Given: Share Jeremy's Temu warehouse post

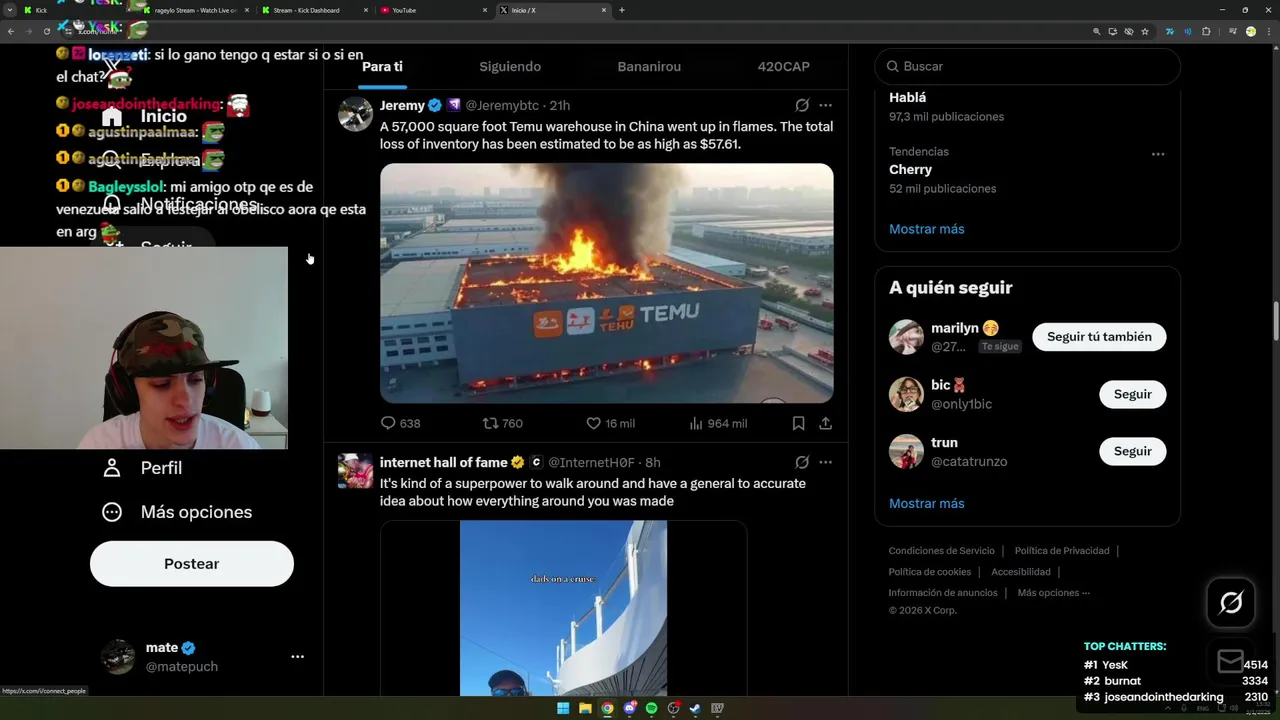Looking at the screenshot, I should point(825,423).
